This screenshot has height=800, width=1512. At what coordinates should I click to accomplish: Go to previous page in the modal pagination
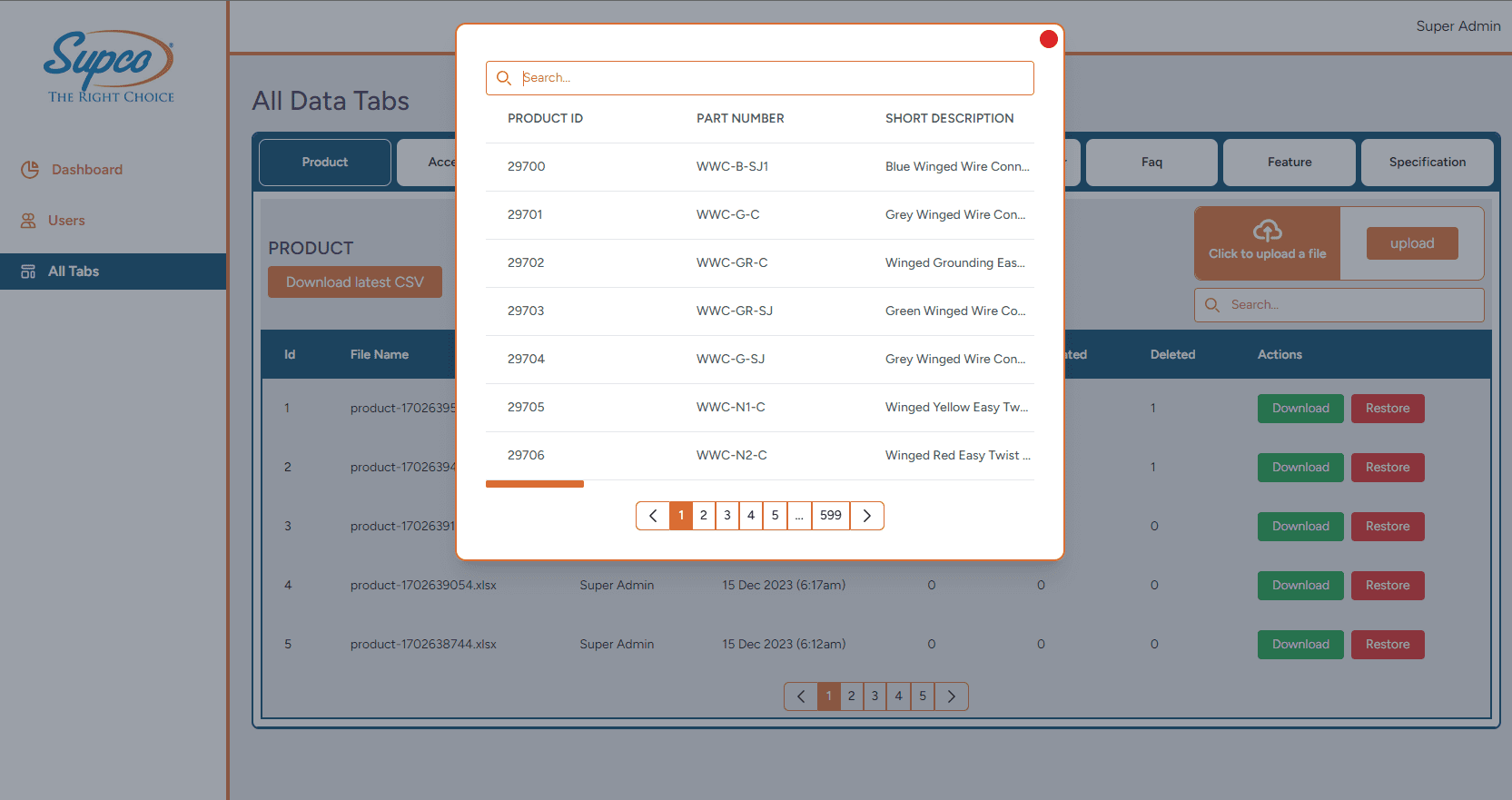click(x=653, y=516)
